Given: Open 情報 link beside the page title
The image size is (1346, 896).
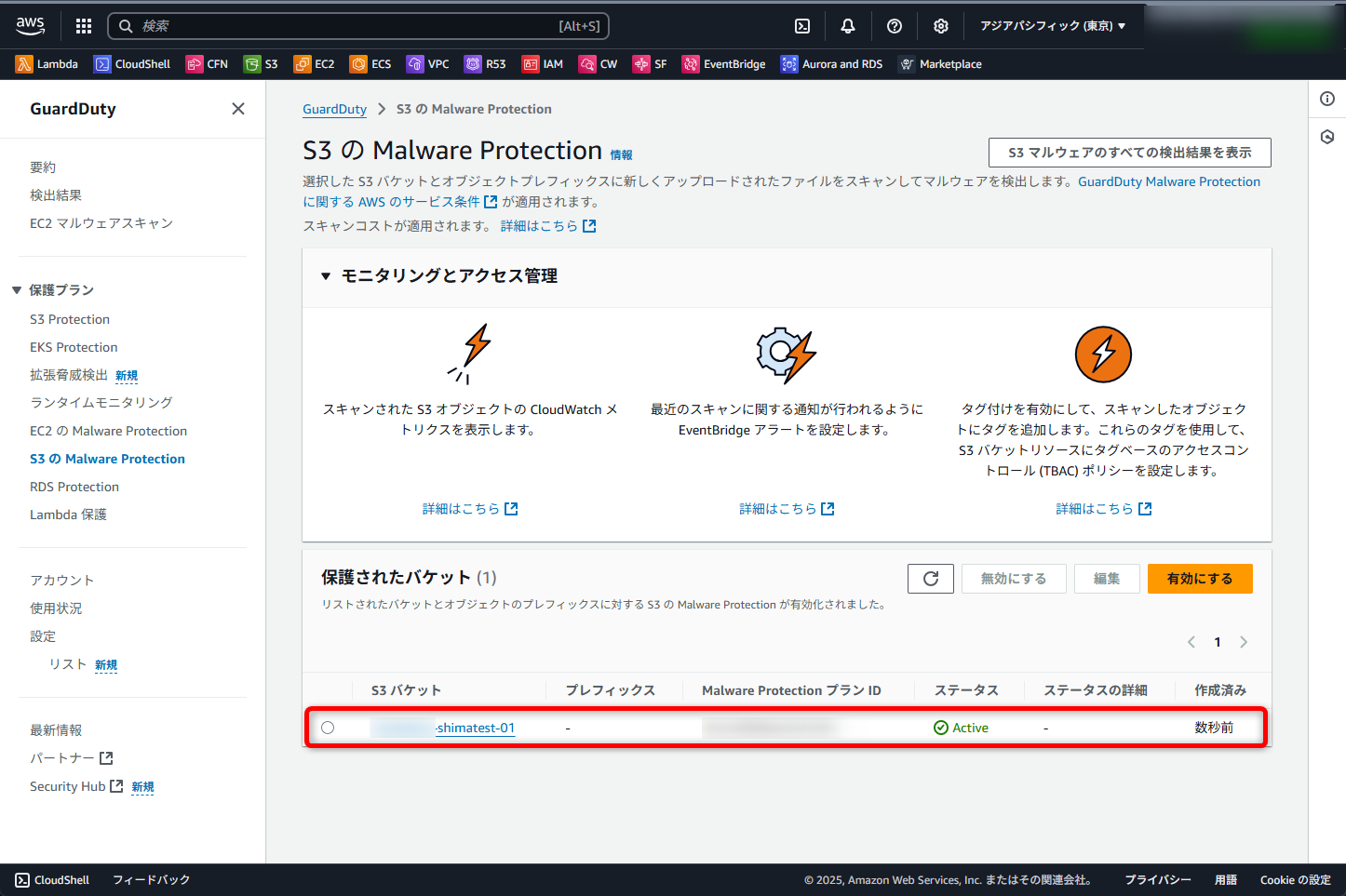Looking at the screenshot, I should click(621, 155).
